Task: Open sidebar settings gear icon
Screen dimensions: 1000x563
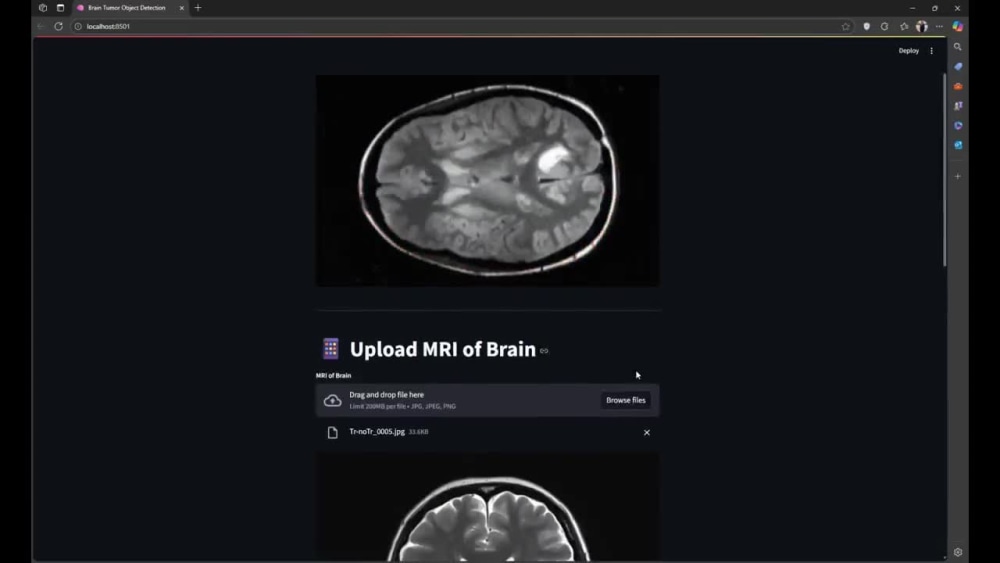Action: [957, 552]
